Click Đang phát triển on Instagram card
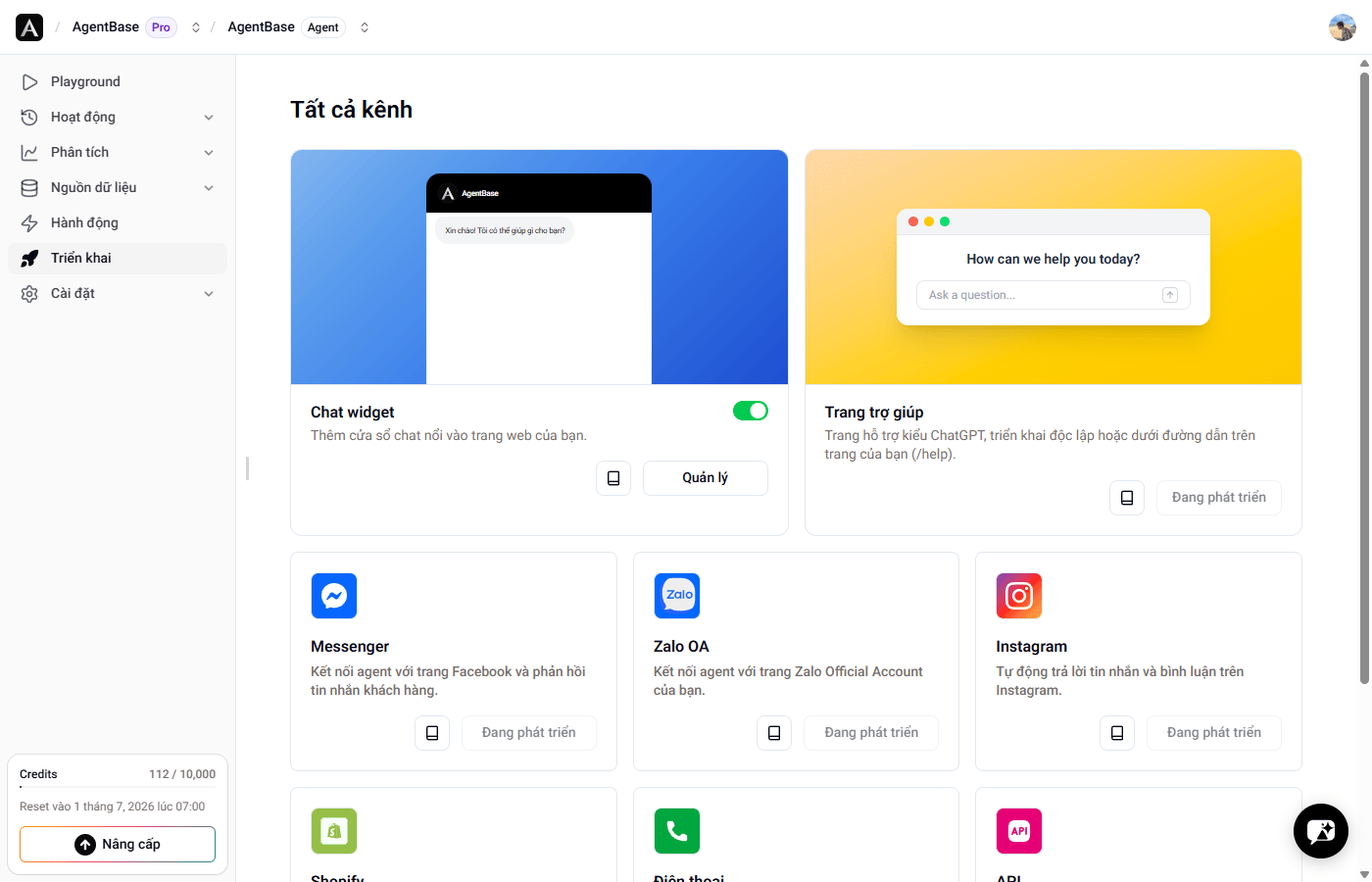Viewport: 1372px width, 882px height. (1214, 733)
